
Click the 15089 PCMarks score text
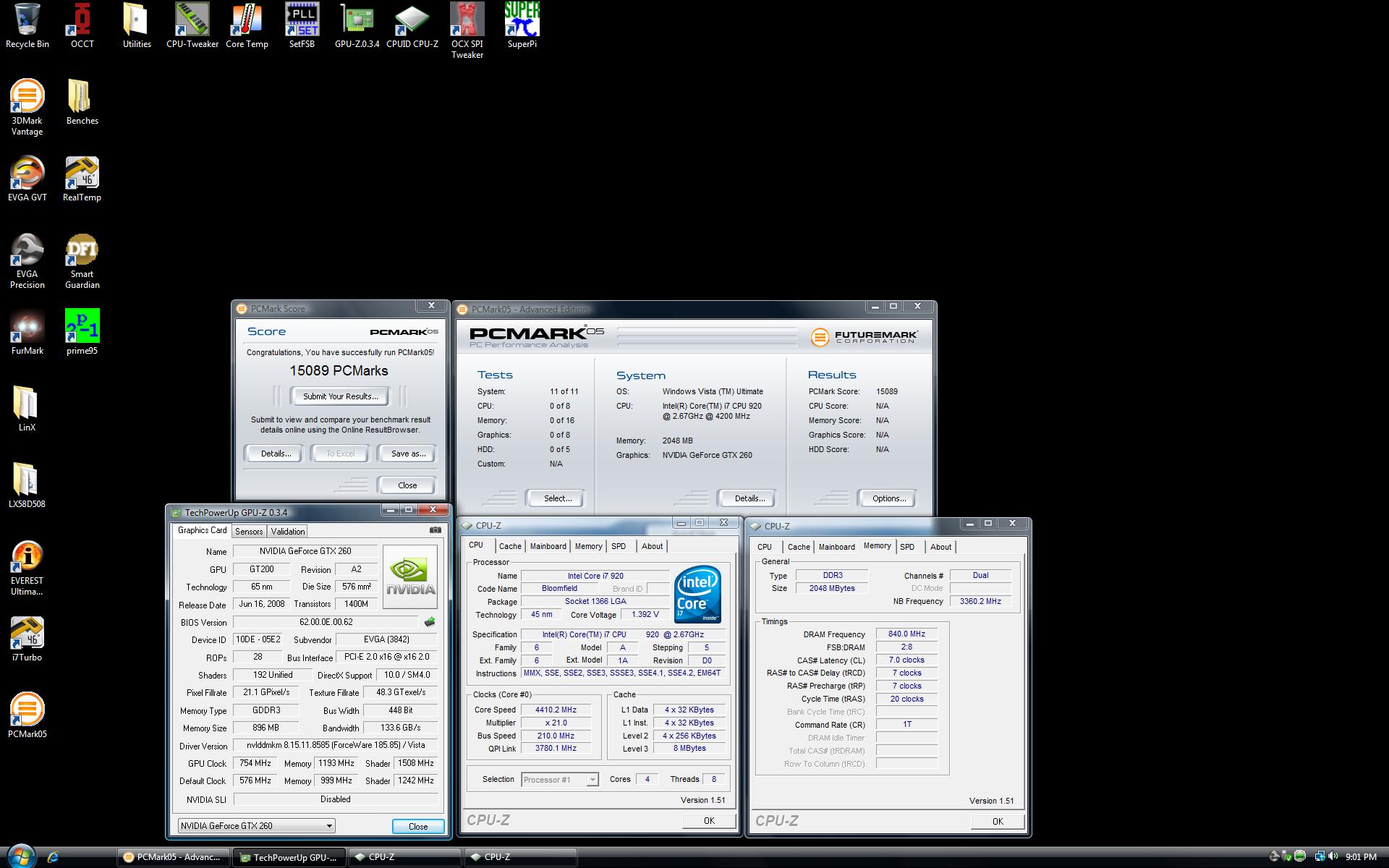click(x=339, y=371)
